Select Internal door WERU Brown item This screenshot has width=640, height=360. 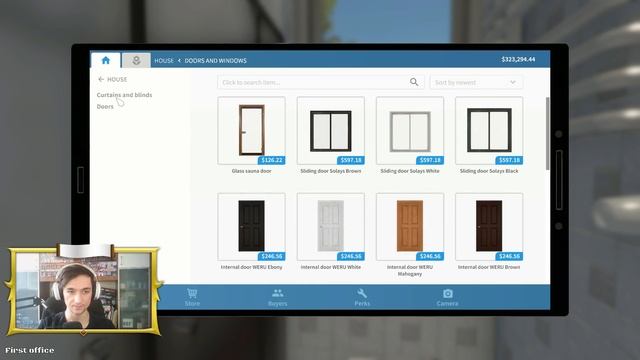pyautogui.click(x=489, y=227)
